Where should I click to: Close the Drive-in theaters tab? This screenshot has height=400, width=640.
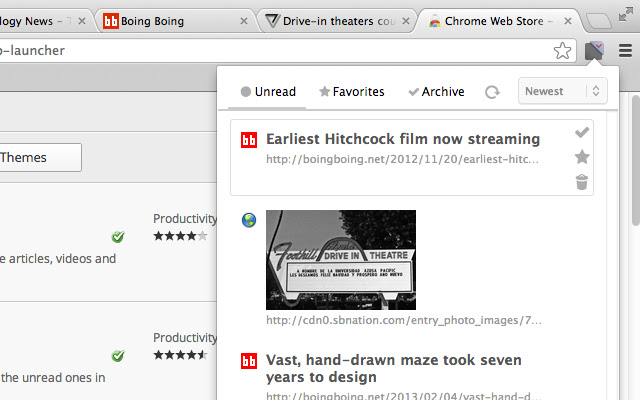tap(405, 21)
